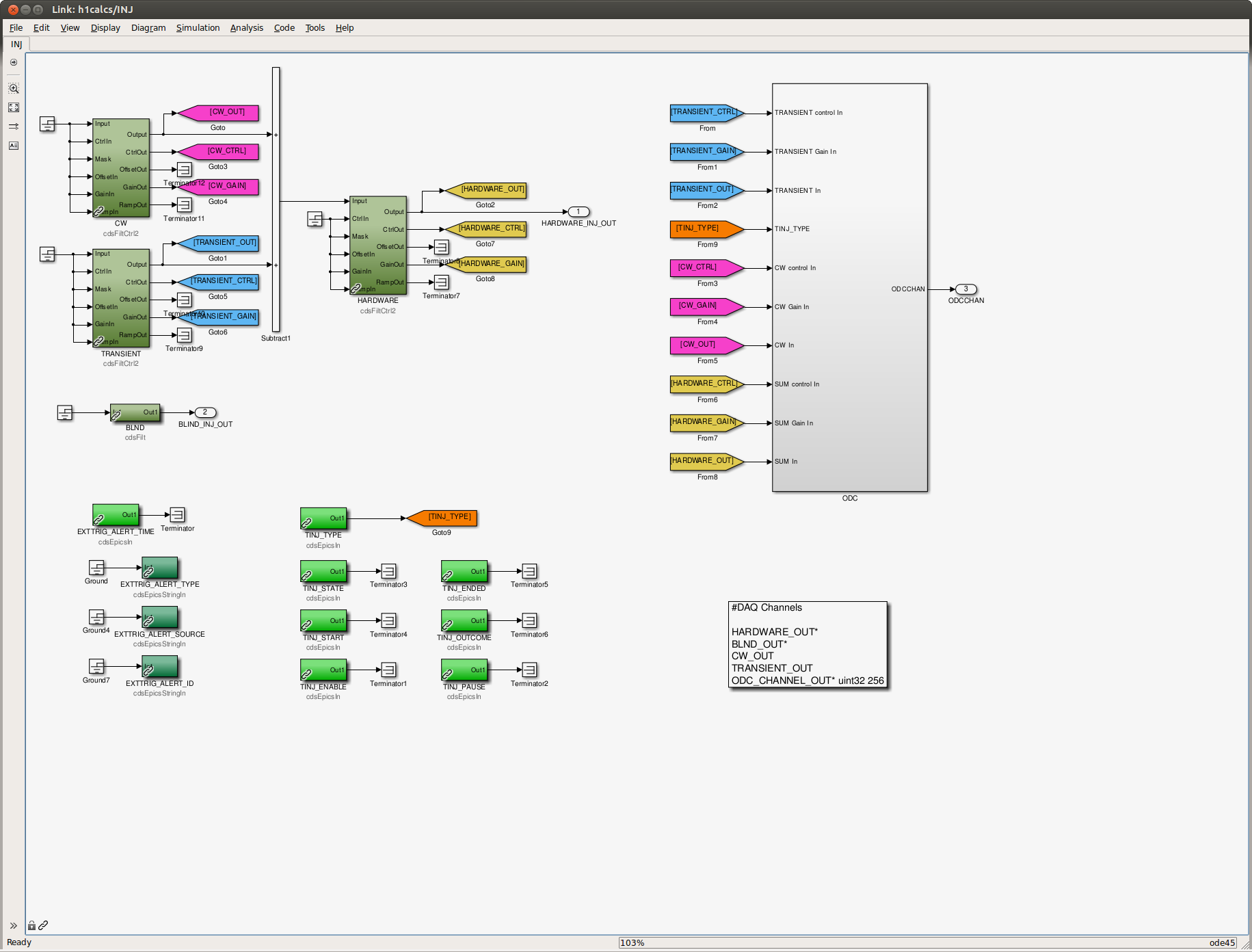Open the Help menu
This screenshot has height=952, width=1252.
(x=345, y=28)
